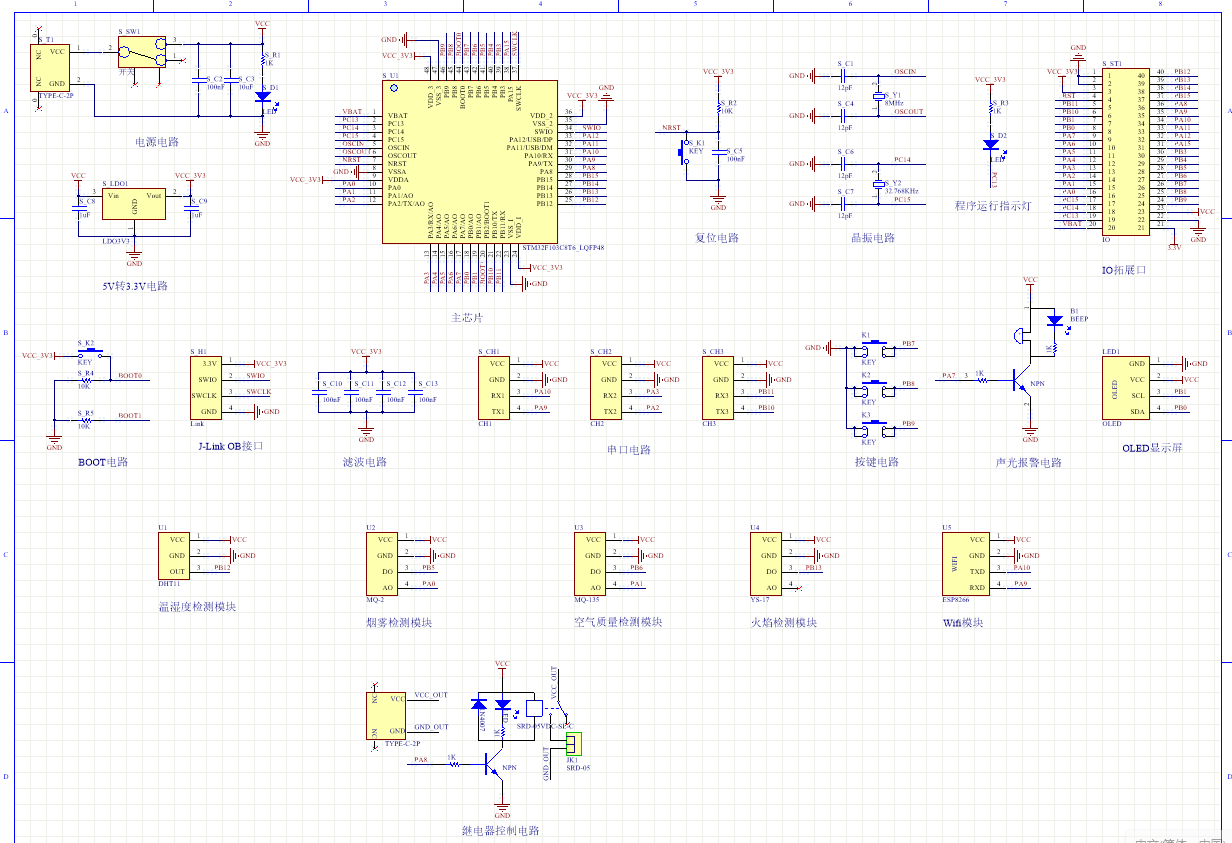The width and height of the screenshot is (1232, 843).
Task: Select the NPN transistor in relay circuit
Action: [494, 767]
